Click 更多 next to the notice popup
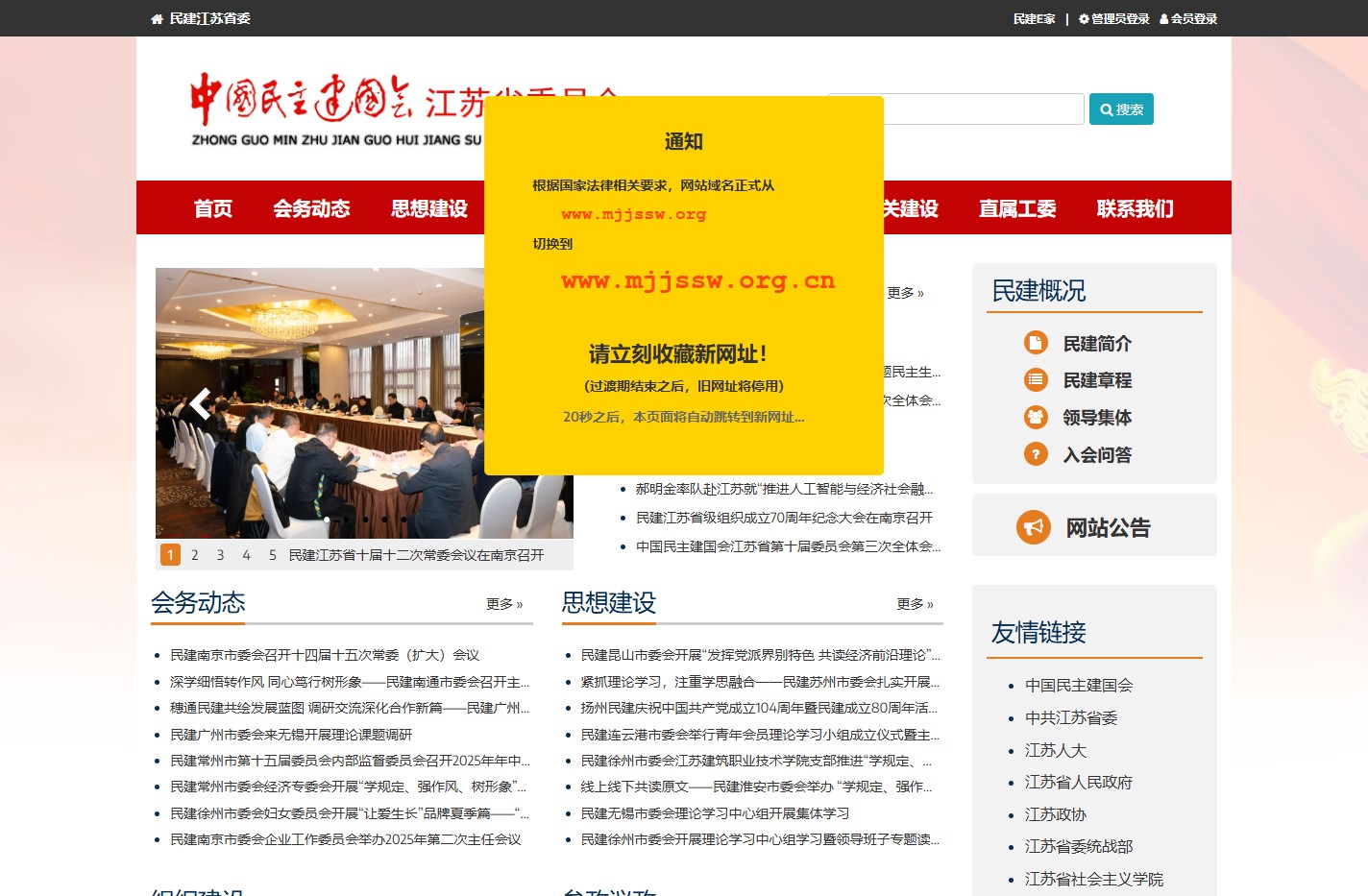This screenshot has width=1368, height=896. (905, 293)
